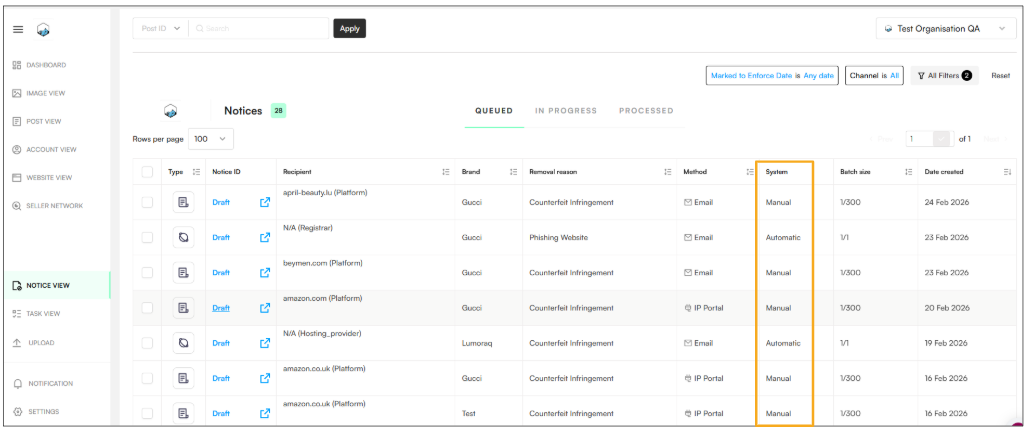Switch to the In Progress tab
The height and width of the screenshot is (433, 1028).
[566, 111]
